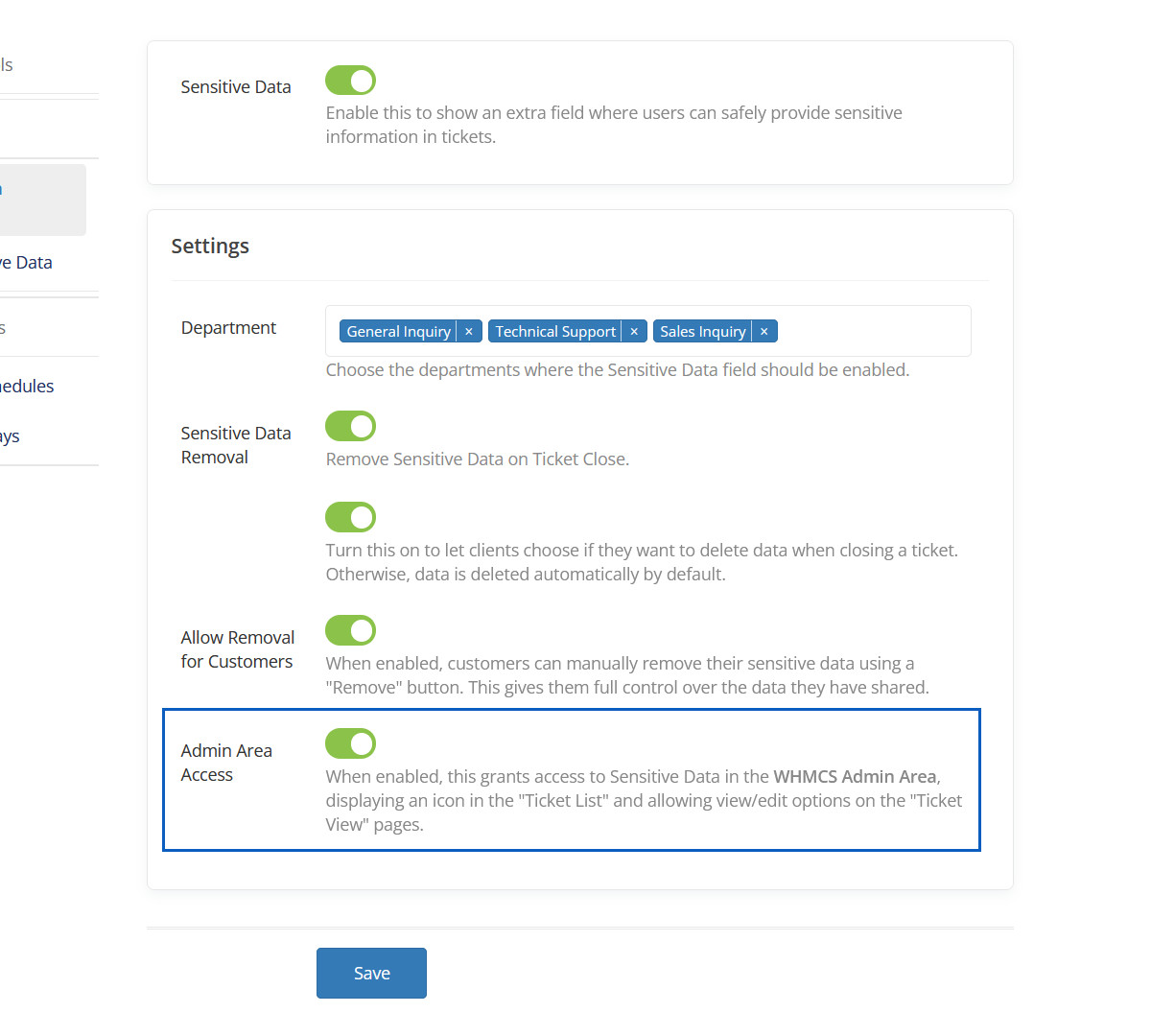This screenshot has height=1036, width=1151.
Task: Open the Department multi-select box
Action: click(873, 332)
